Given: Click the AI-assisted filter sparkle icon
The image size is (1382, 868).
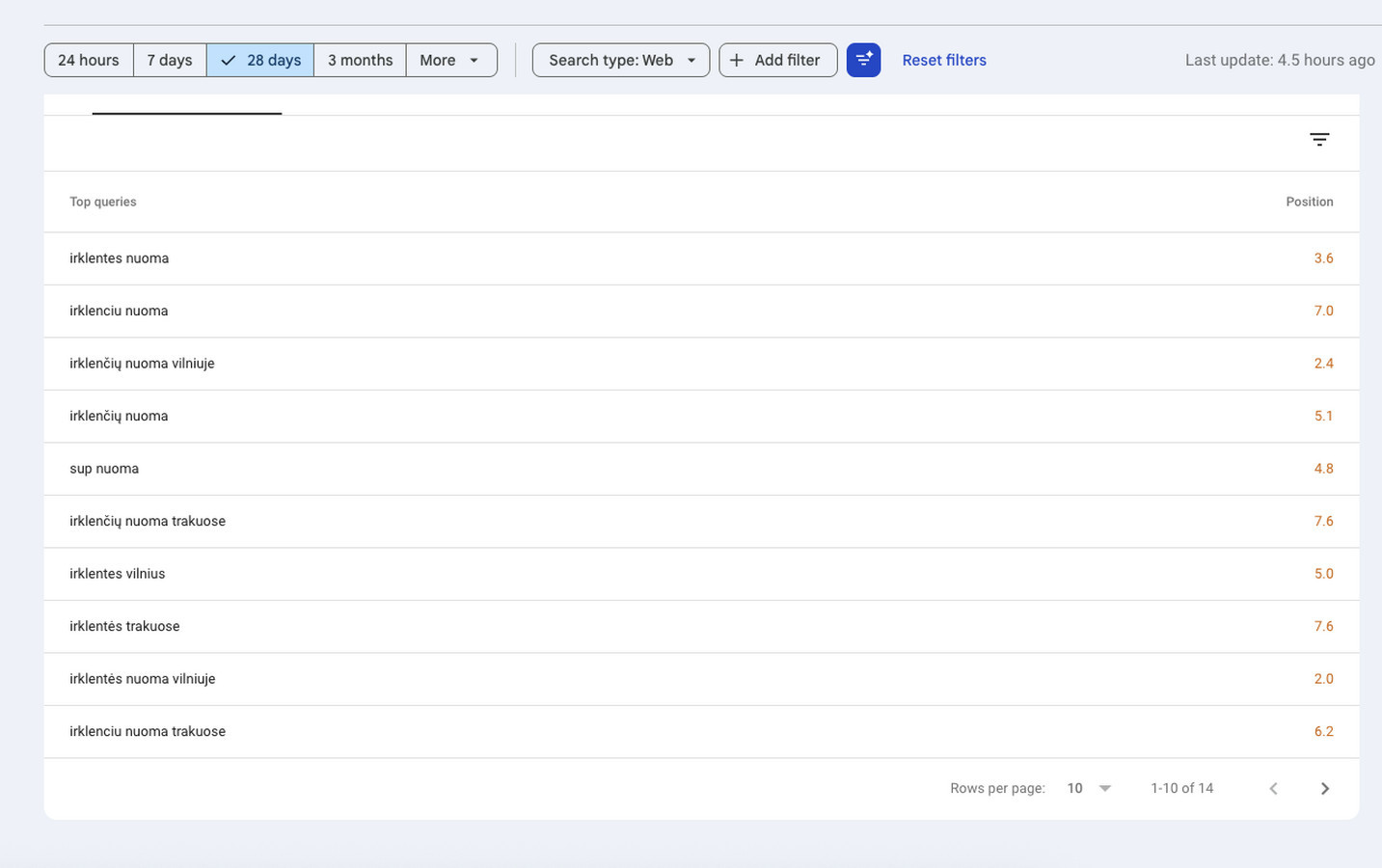Looking at the screenshot, I should pyautogui.click(x=863, y=60).
